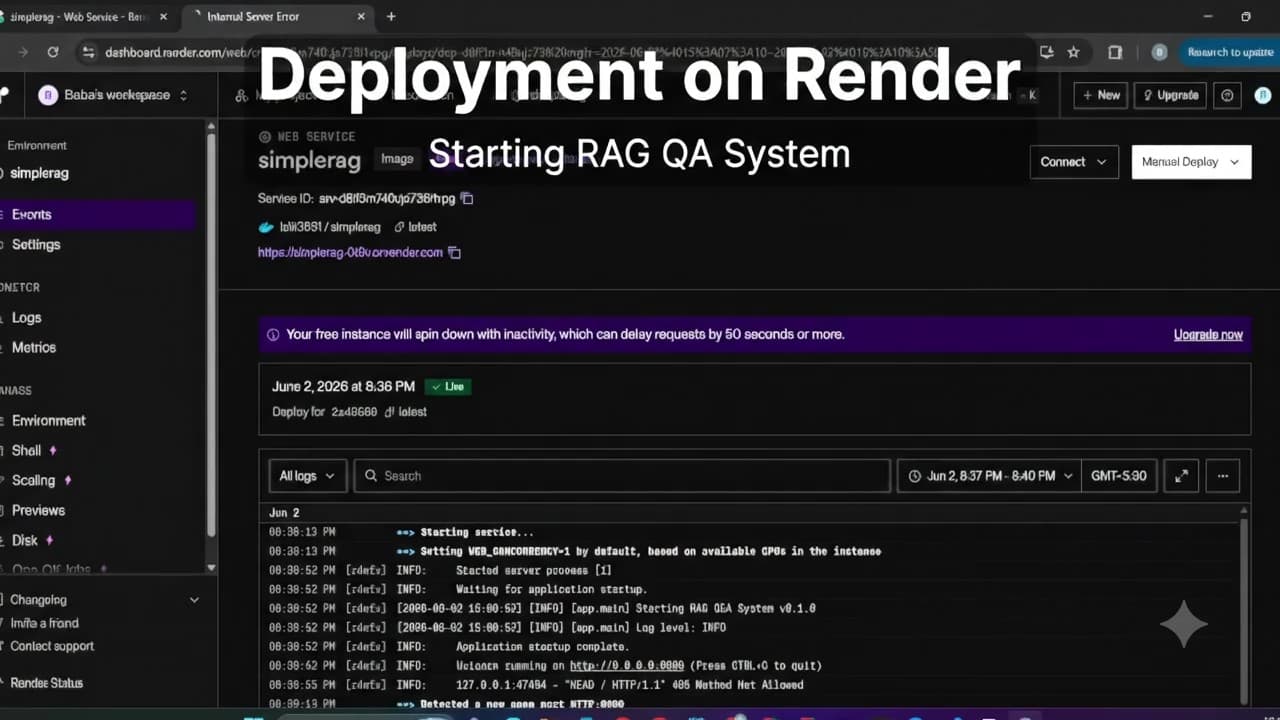Bookmark this page with the star icon
Viewport: 1280px width, 720px height.
pos(1073,52)
